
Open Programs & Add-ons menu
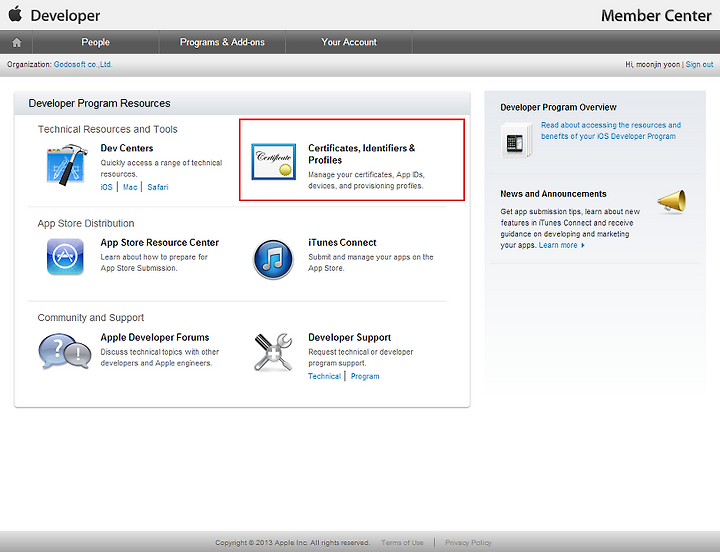(x=222, y=42)
